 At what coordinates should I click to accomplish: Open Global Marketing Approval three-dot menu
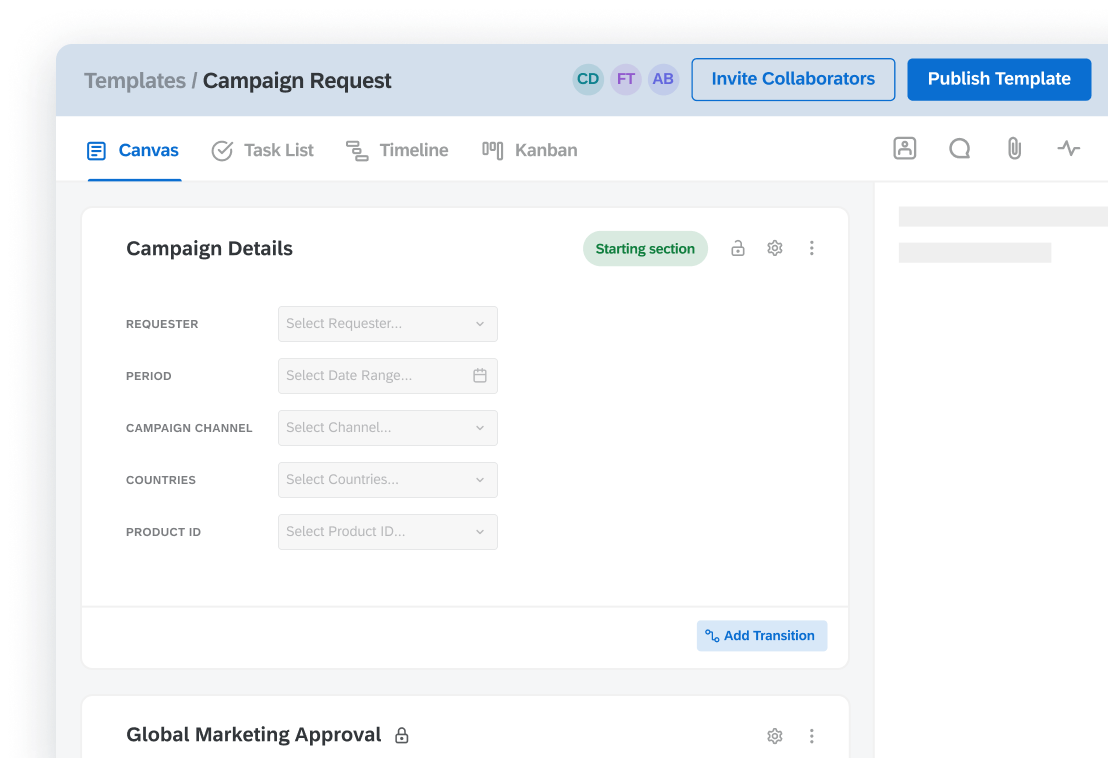811,736
